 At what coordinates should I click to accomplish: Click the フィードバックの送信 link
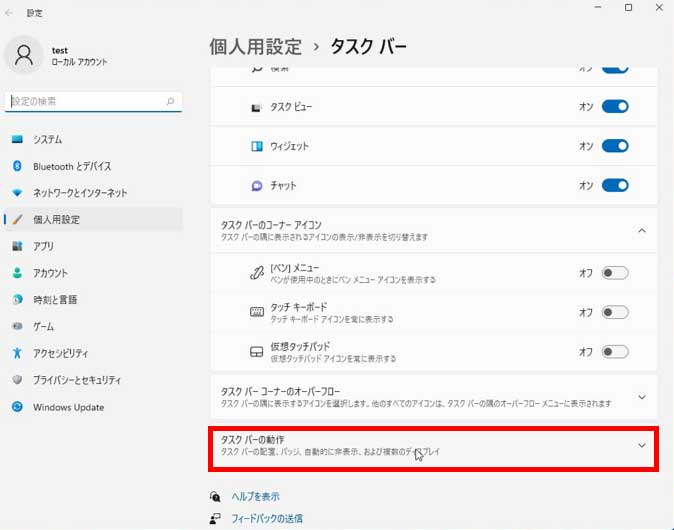point(266,518)
